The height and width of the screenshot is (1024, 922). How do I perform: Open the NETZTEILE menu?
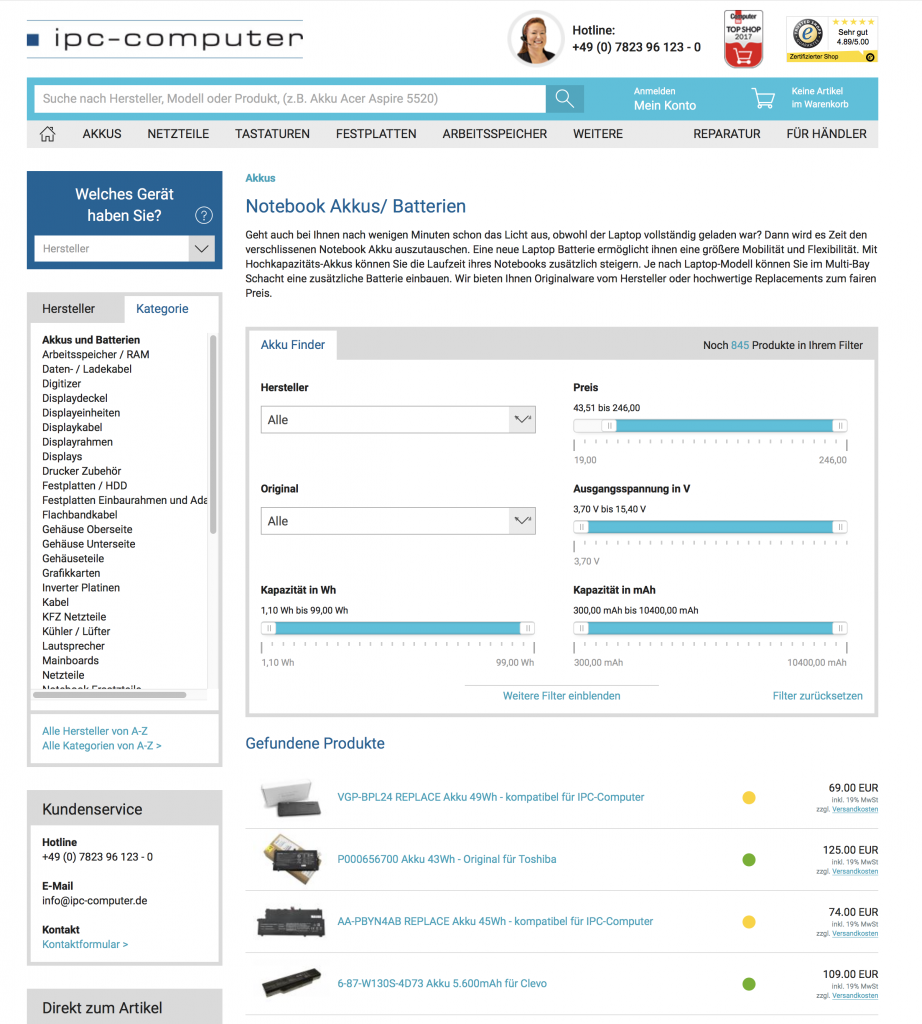(178, 134)
